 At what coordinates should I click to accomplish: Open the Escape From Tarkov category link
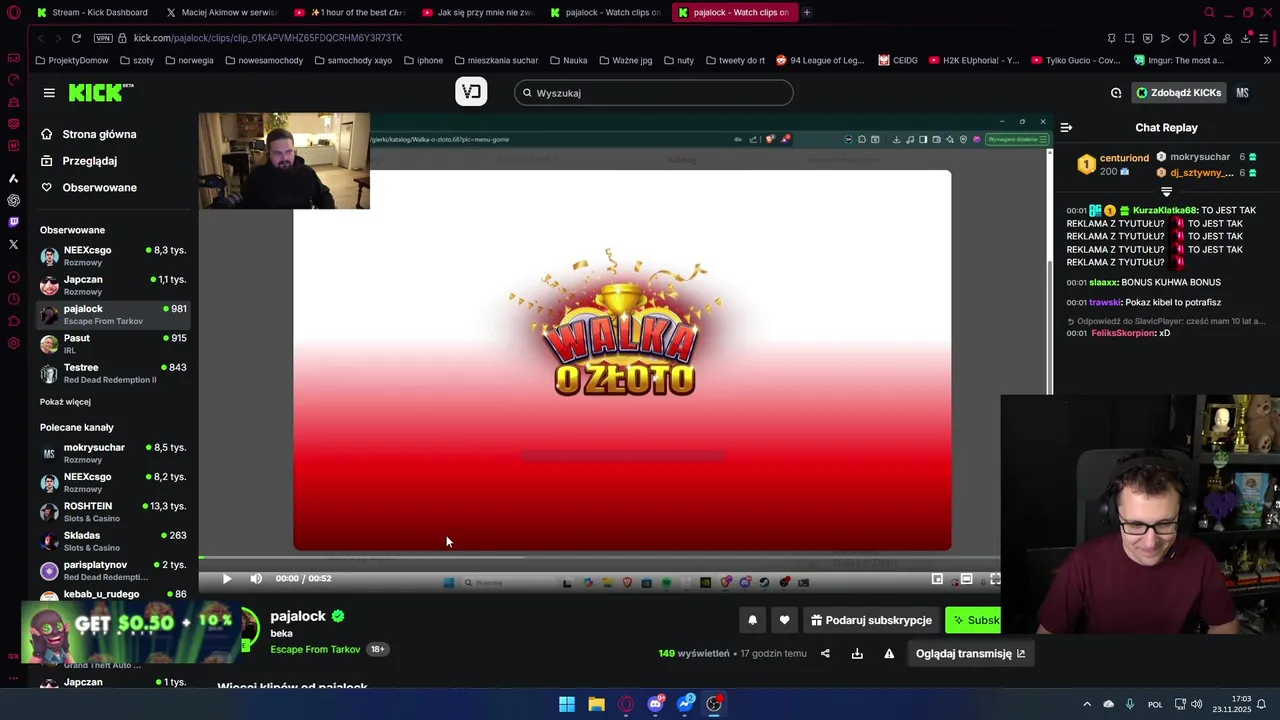(315, 649)
